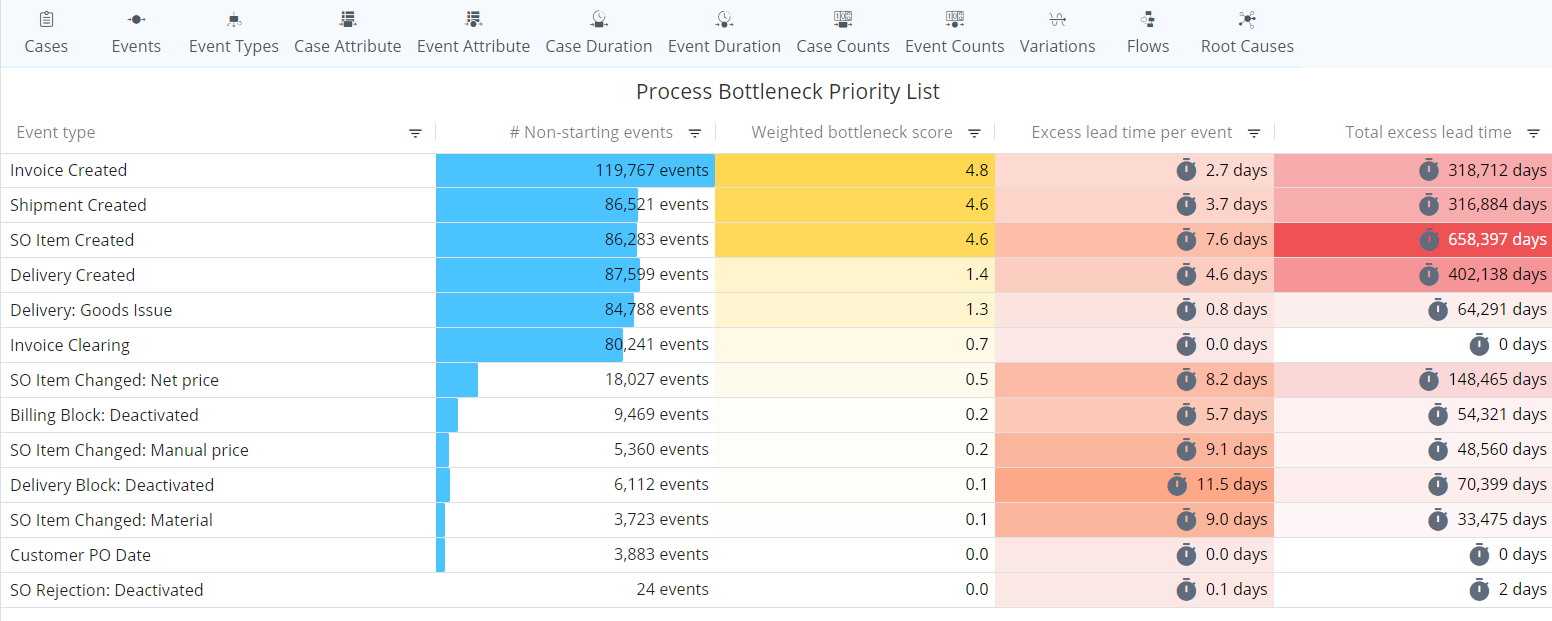Viewport: 1552px width, 621px height.
Task: Open filter for Weighted bottleneck score column
Action: tap(975, 132)
